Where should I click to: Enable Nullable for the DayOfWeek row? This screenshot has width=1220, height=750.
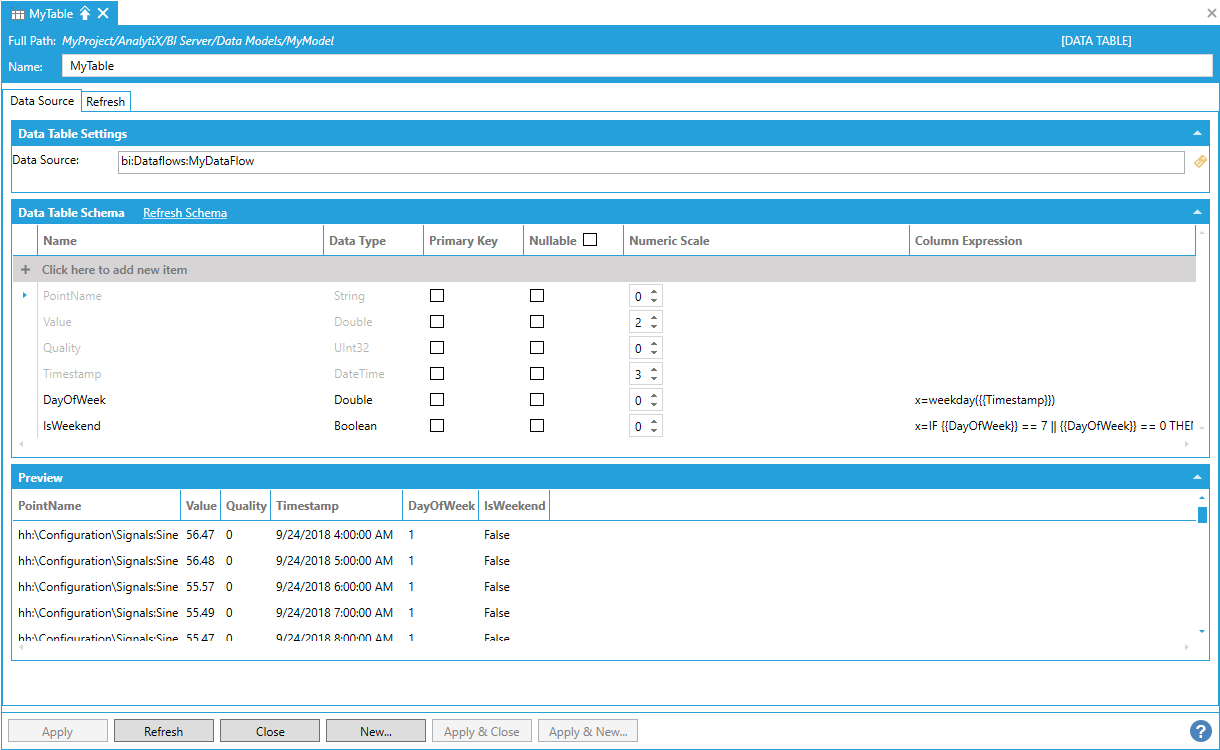click(537, 400)
